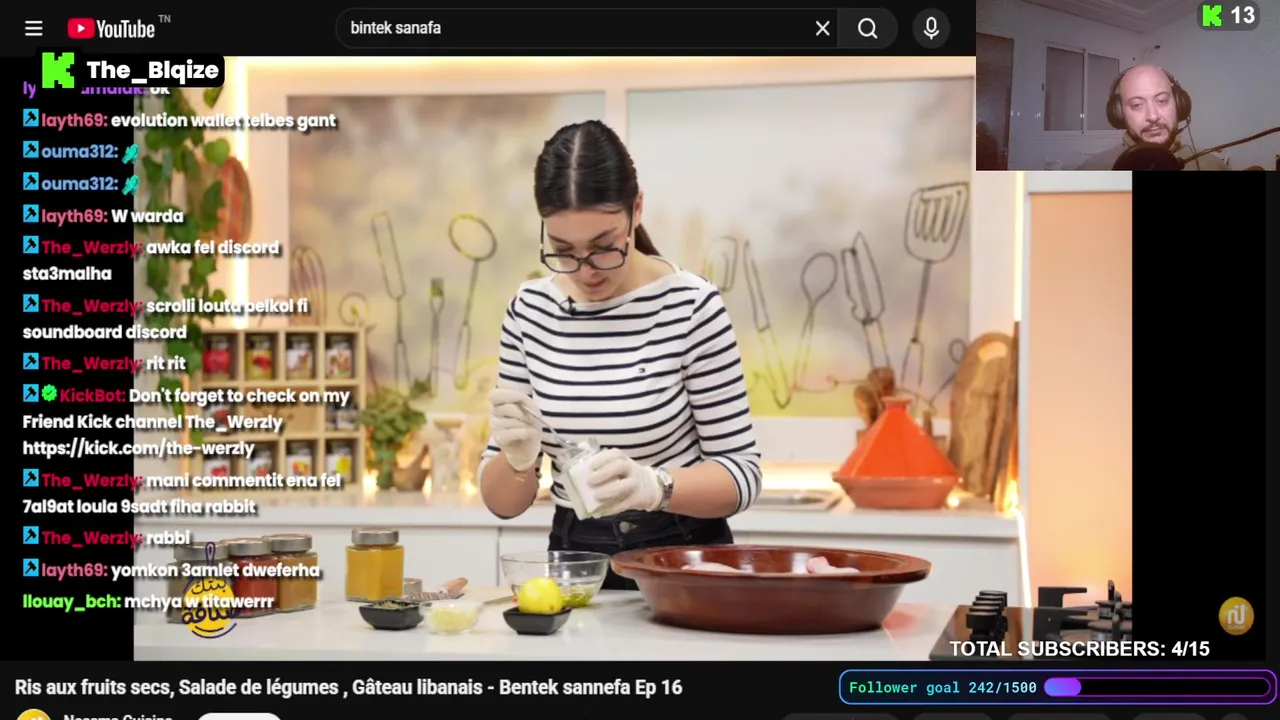Click layth69 message 'yomkon 3amlet dweferha'
This screenshot has width=1280, height=720.
215,570
